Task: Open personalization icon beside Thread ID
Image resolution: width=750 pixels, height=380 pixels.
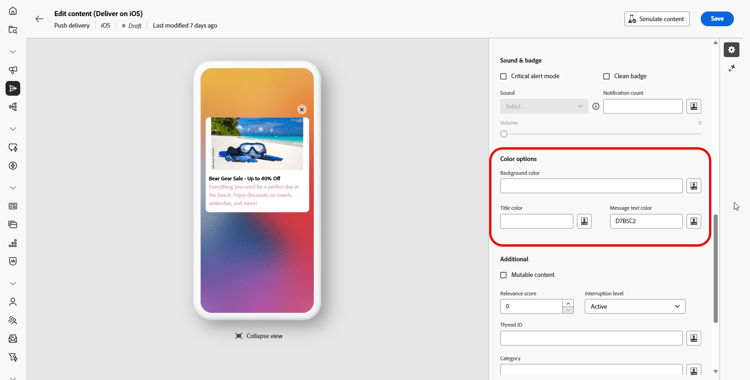Action: (694, 338)
